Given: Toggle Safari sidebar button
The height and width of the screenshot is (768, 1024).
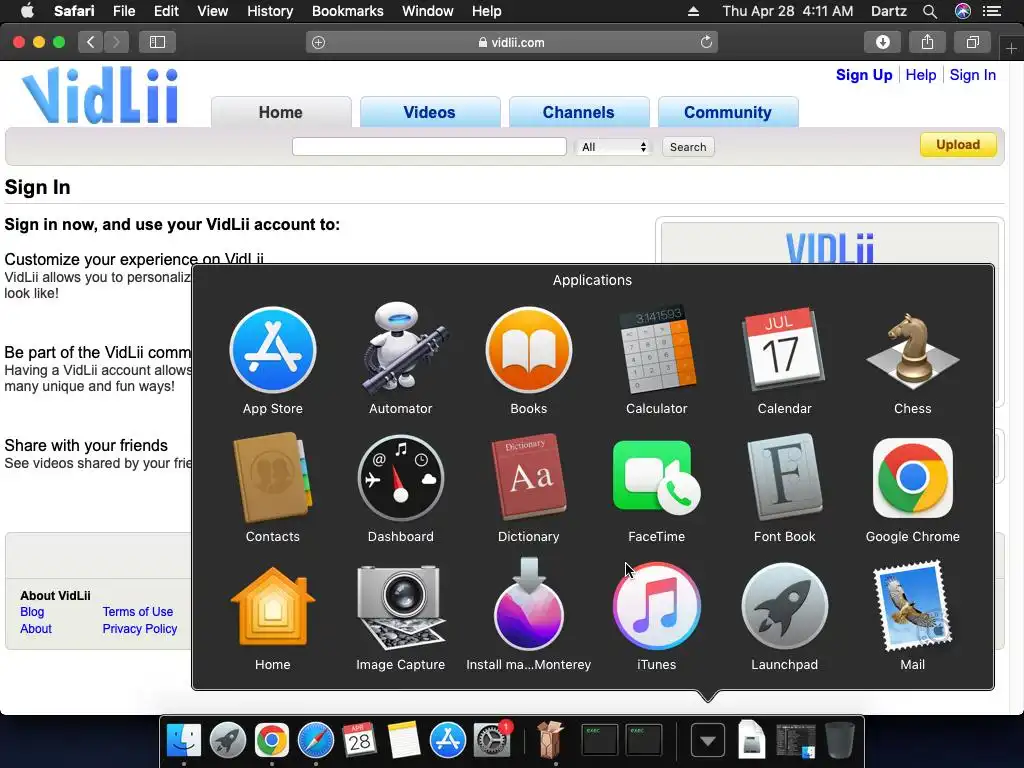Looking at the screenshot, I should 157,42.
